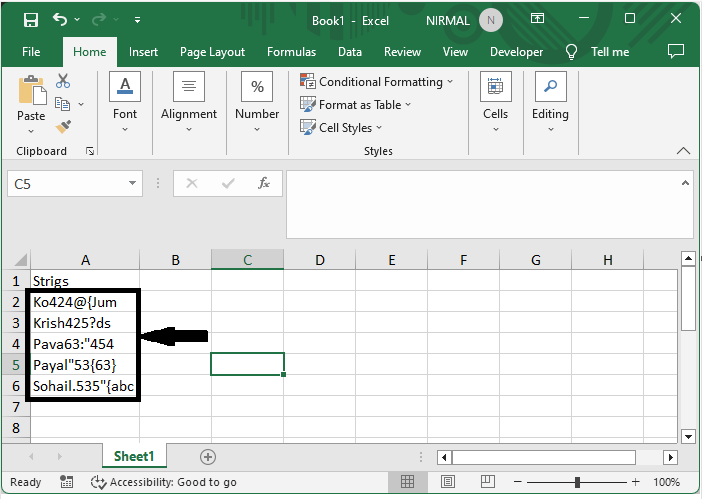Select the cell Krish425?ds
Viewport: 702px width, 499px height.
[x=85, y=323]
